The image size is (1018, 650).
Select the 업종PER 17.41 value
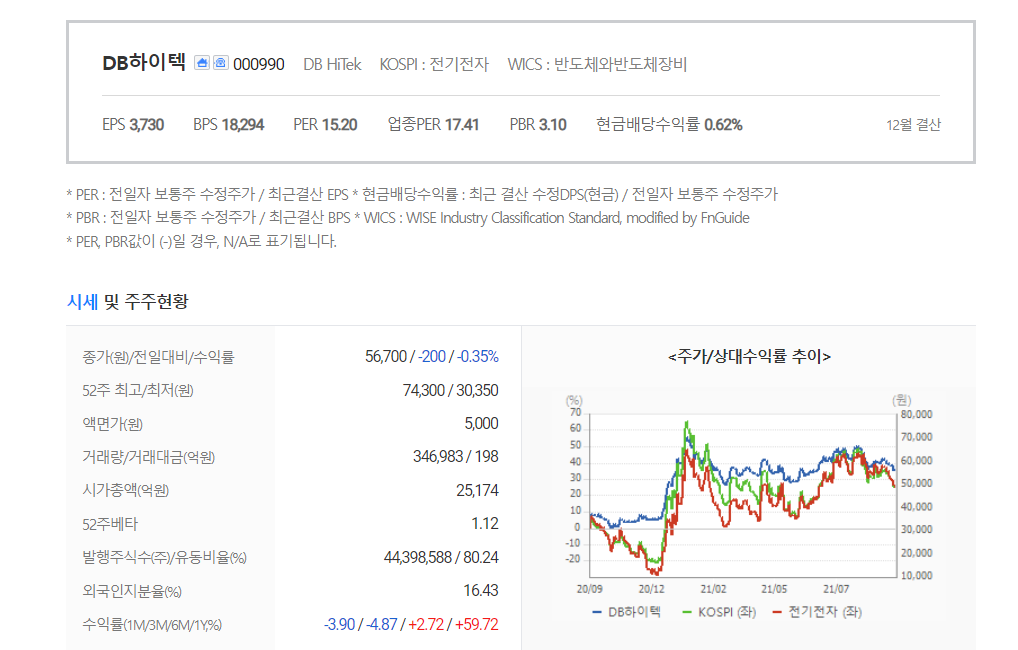[x=433, y=125]
